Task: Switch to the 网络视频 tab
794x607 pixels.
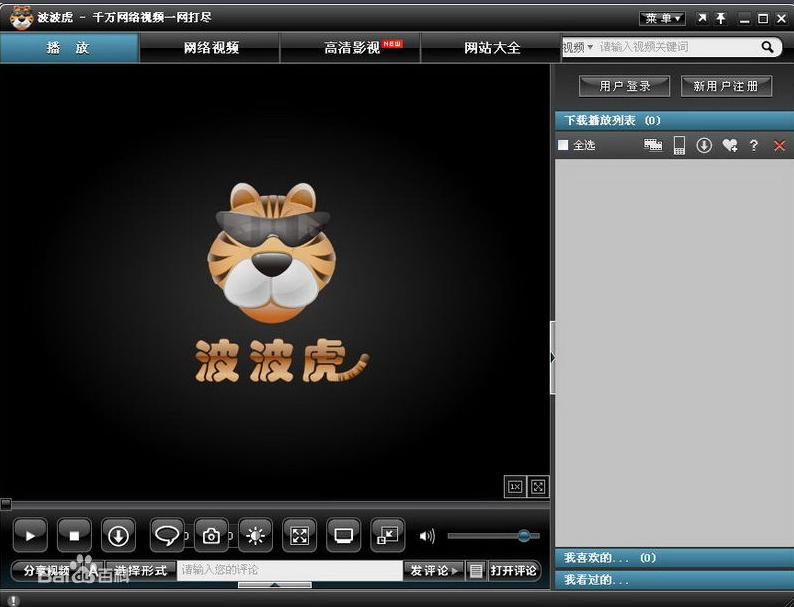Action: [211, 48]
